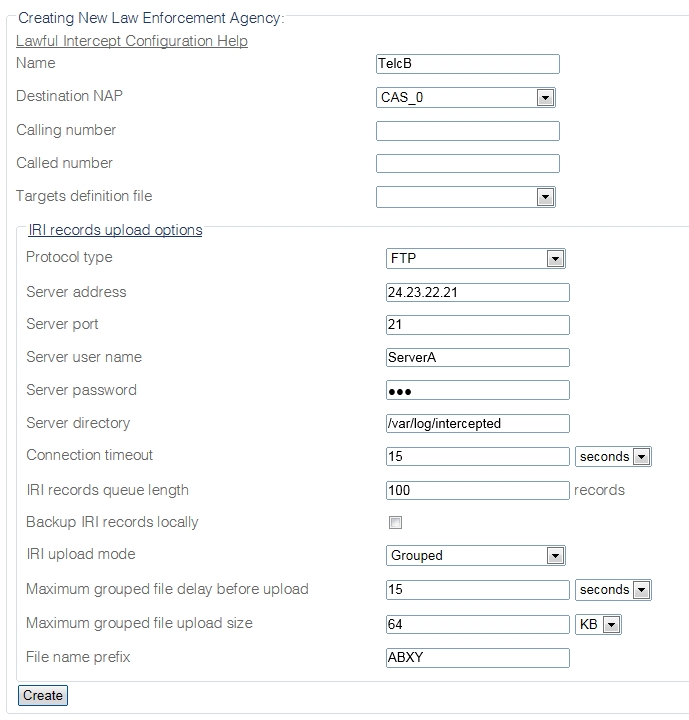Viewport: 689px width, 720px height.
Task: Open Lawful Intercept Configuration Help link
Action: click(132, 41)
